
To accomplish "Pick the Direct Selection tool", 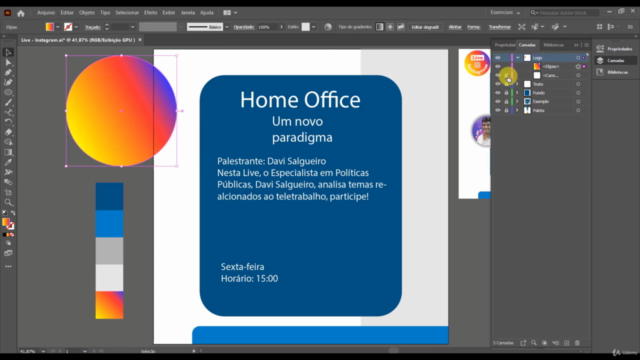I will tap(8, 62).
